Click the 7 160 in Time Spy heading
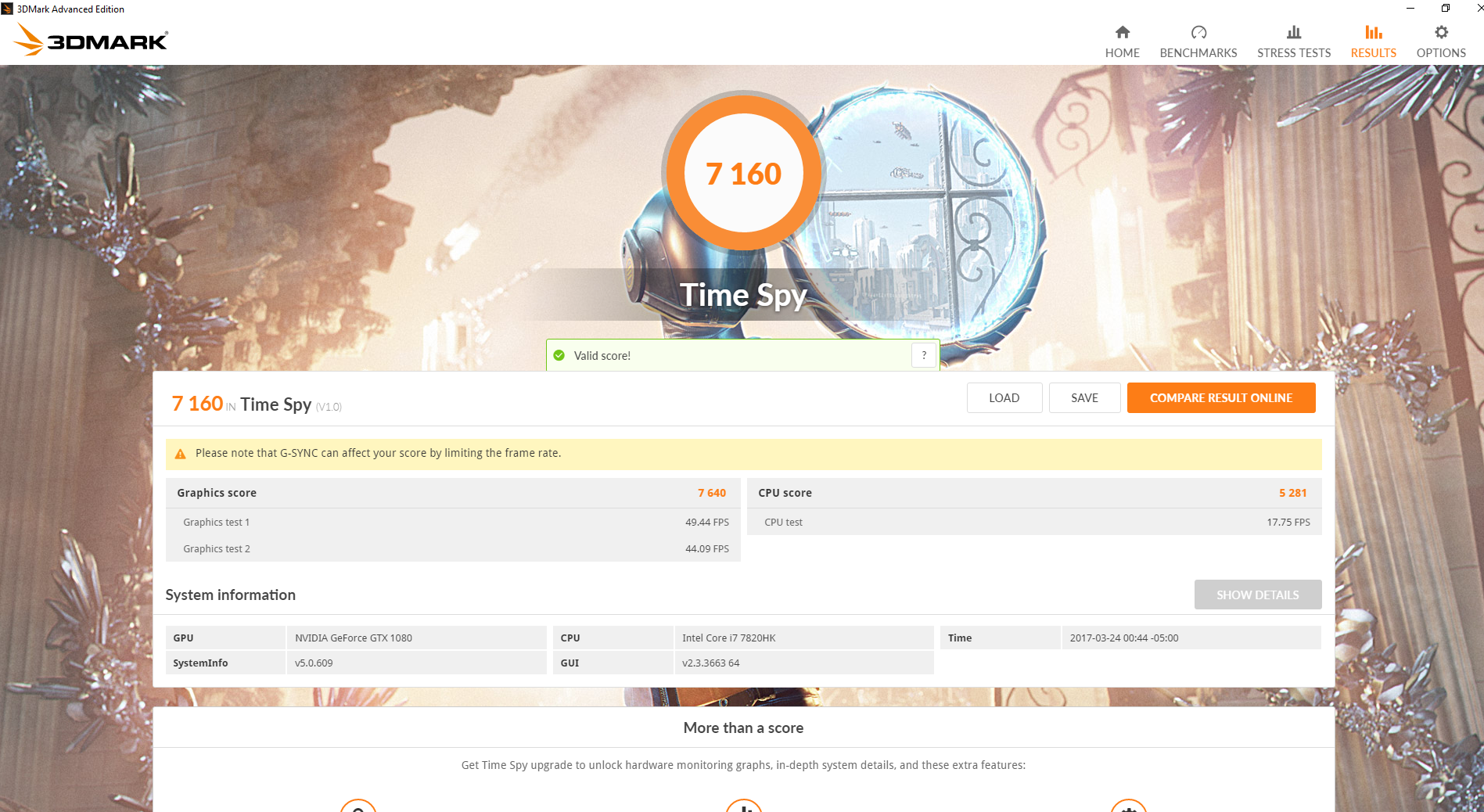This screenshot has width=1484, height=812. [x=257, y=404]
